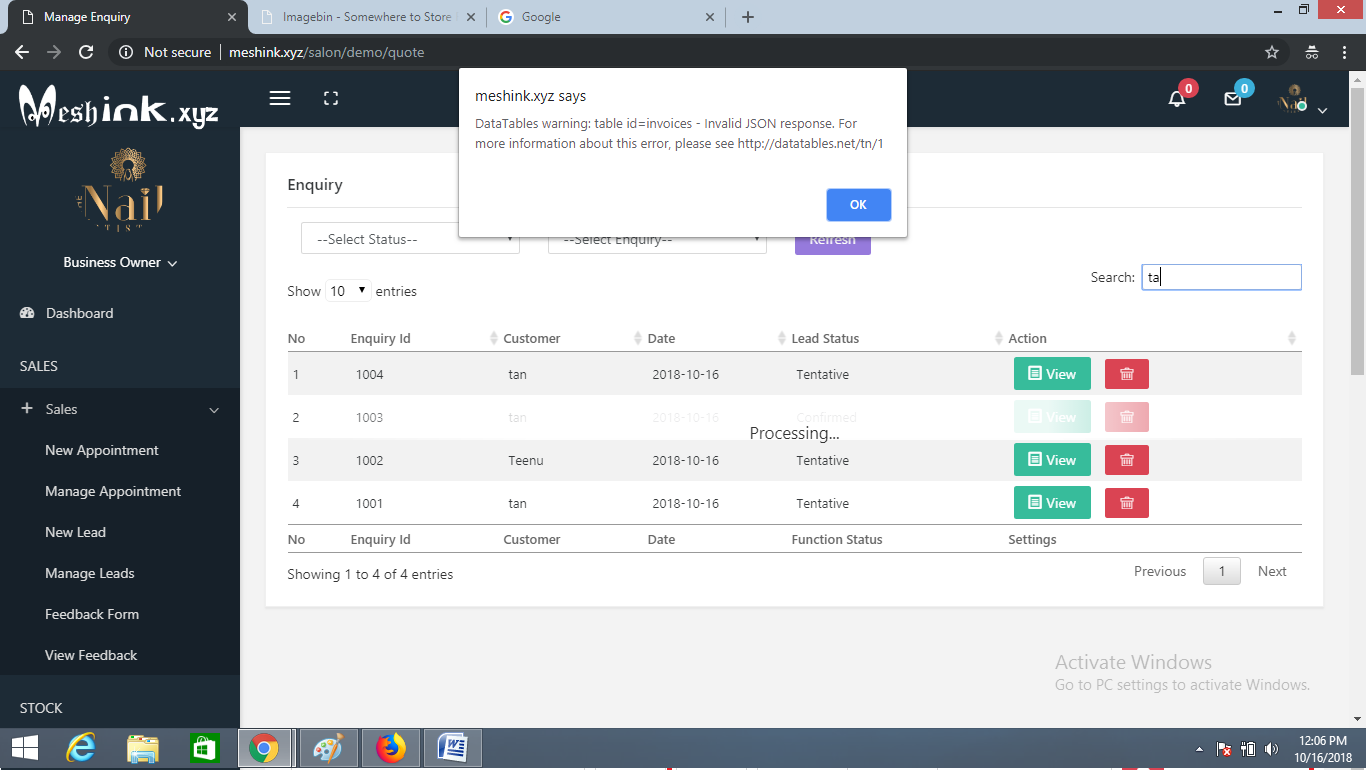The image size is (1366, 770).
Task: Open Paint from the taskbar
Action: tap(328, 748)
